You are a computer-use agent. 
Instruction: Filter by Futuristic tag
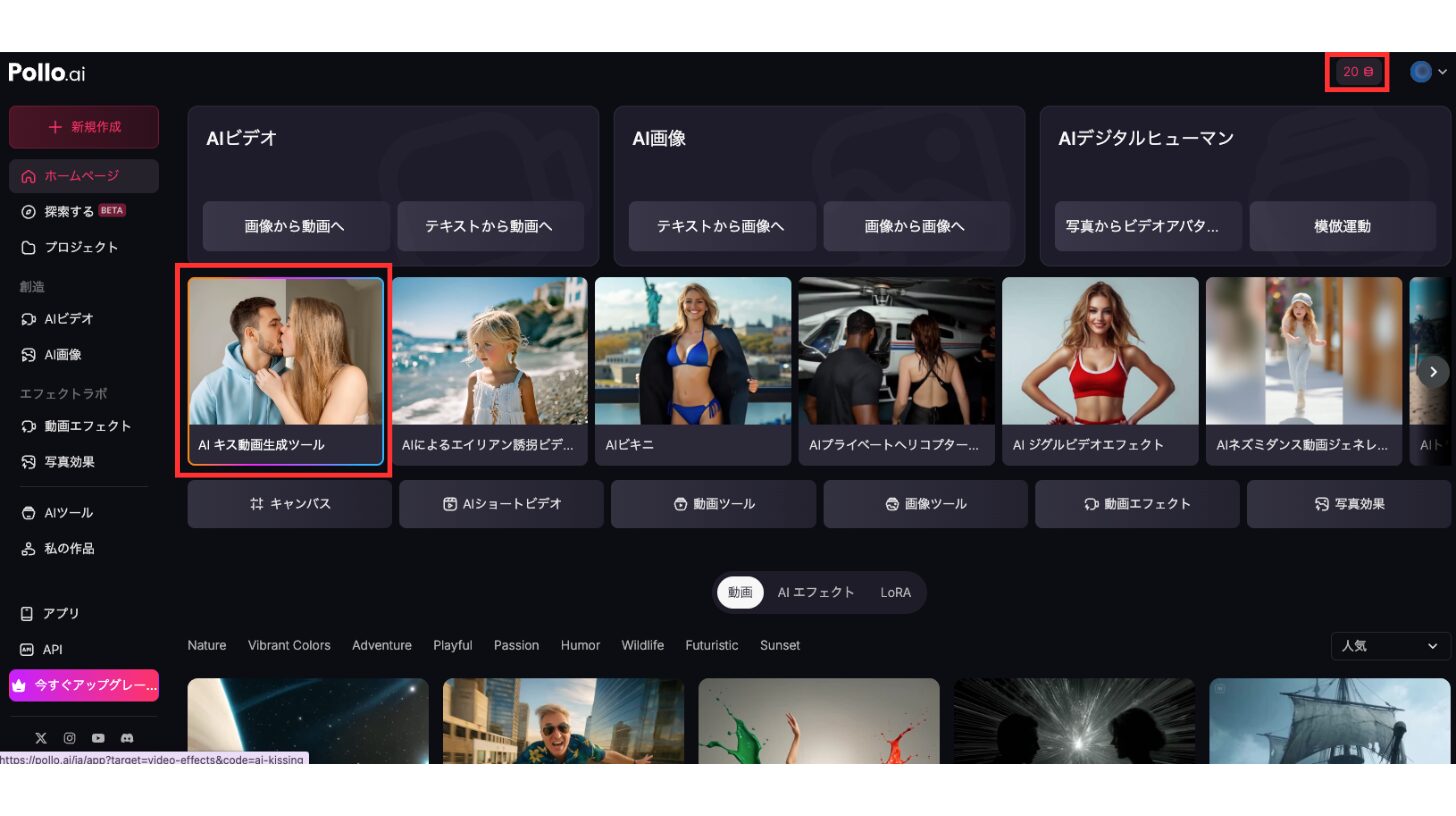pyautogui.click(x=712, y=645)
